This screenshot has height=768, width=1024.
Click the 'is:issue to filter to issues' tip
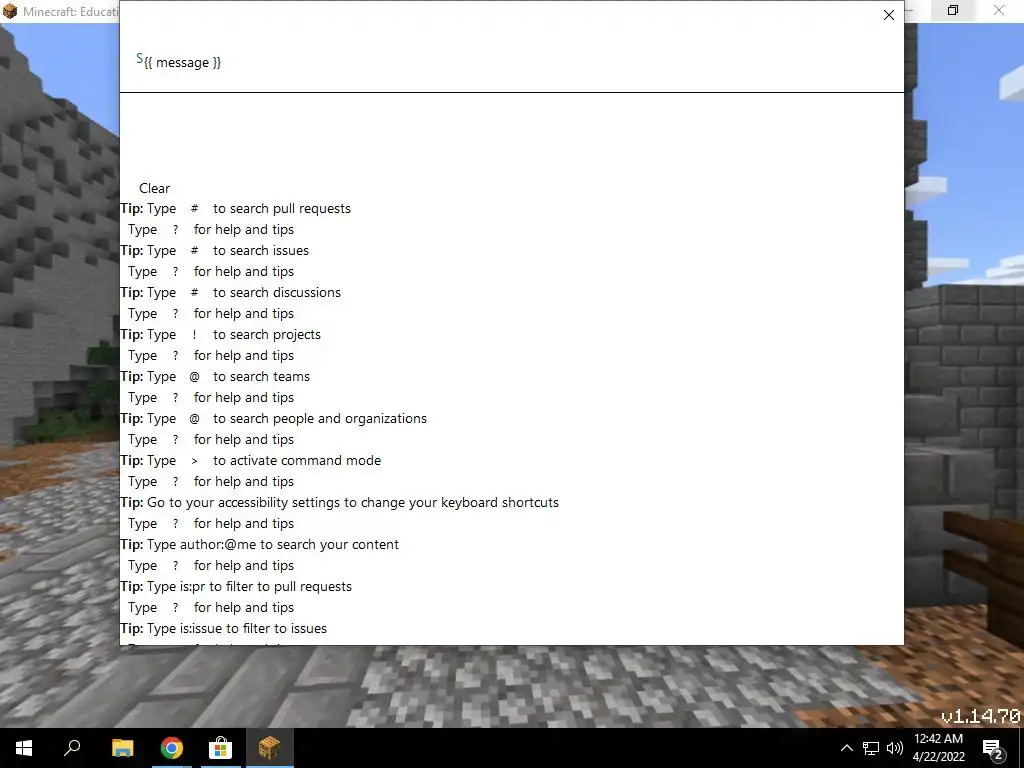click(x=223, y=628)
